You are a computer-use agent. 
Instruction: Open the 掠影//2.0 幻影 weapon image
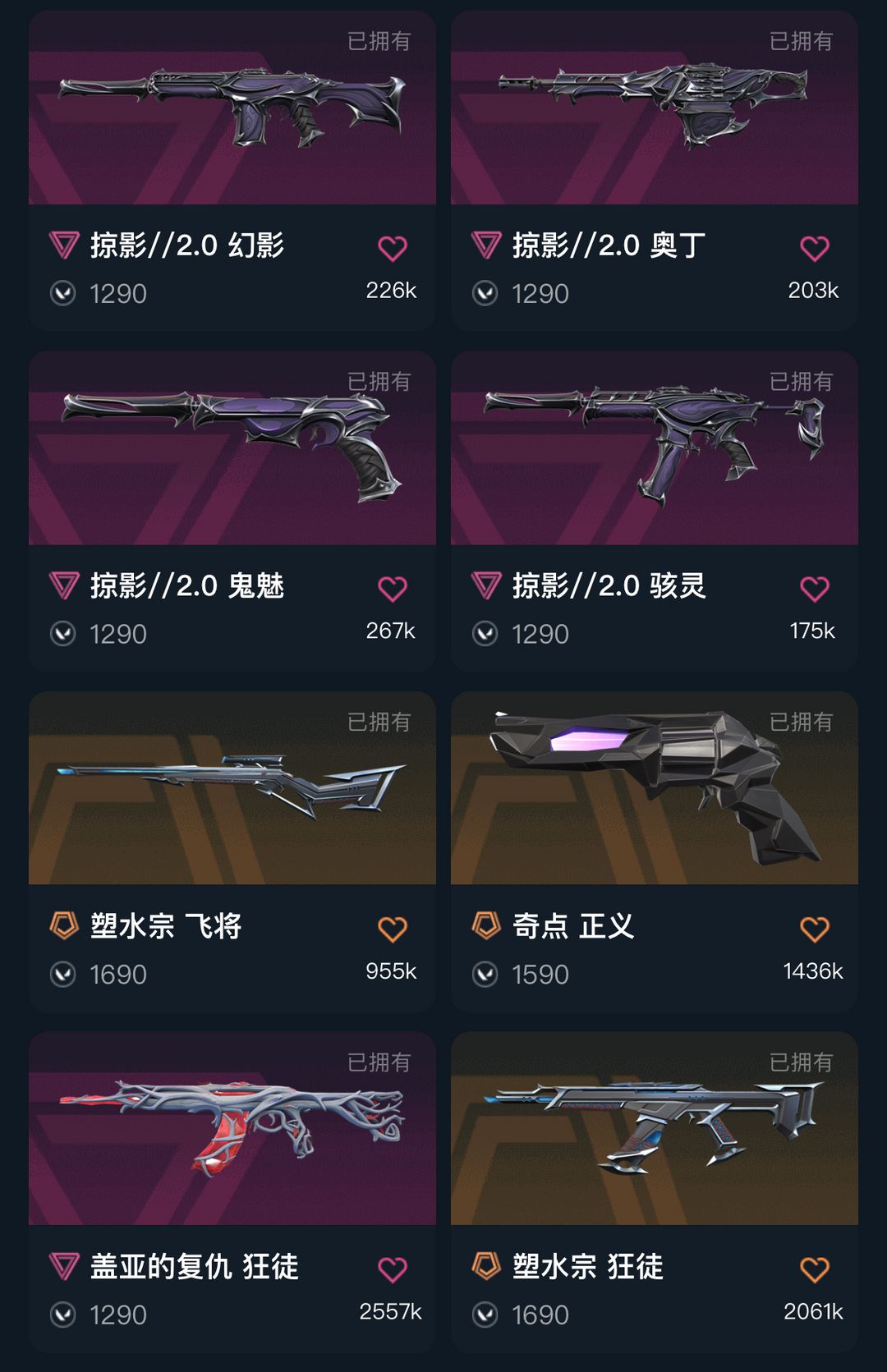point(232,108)
